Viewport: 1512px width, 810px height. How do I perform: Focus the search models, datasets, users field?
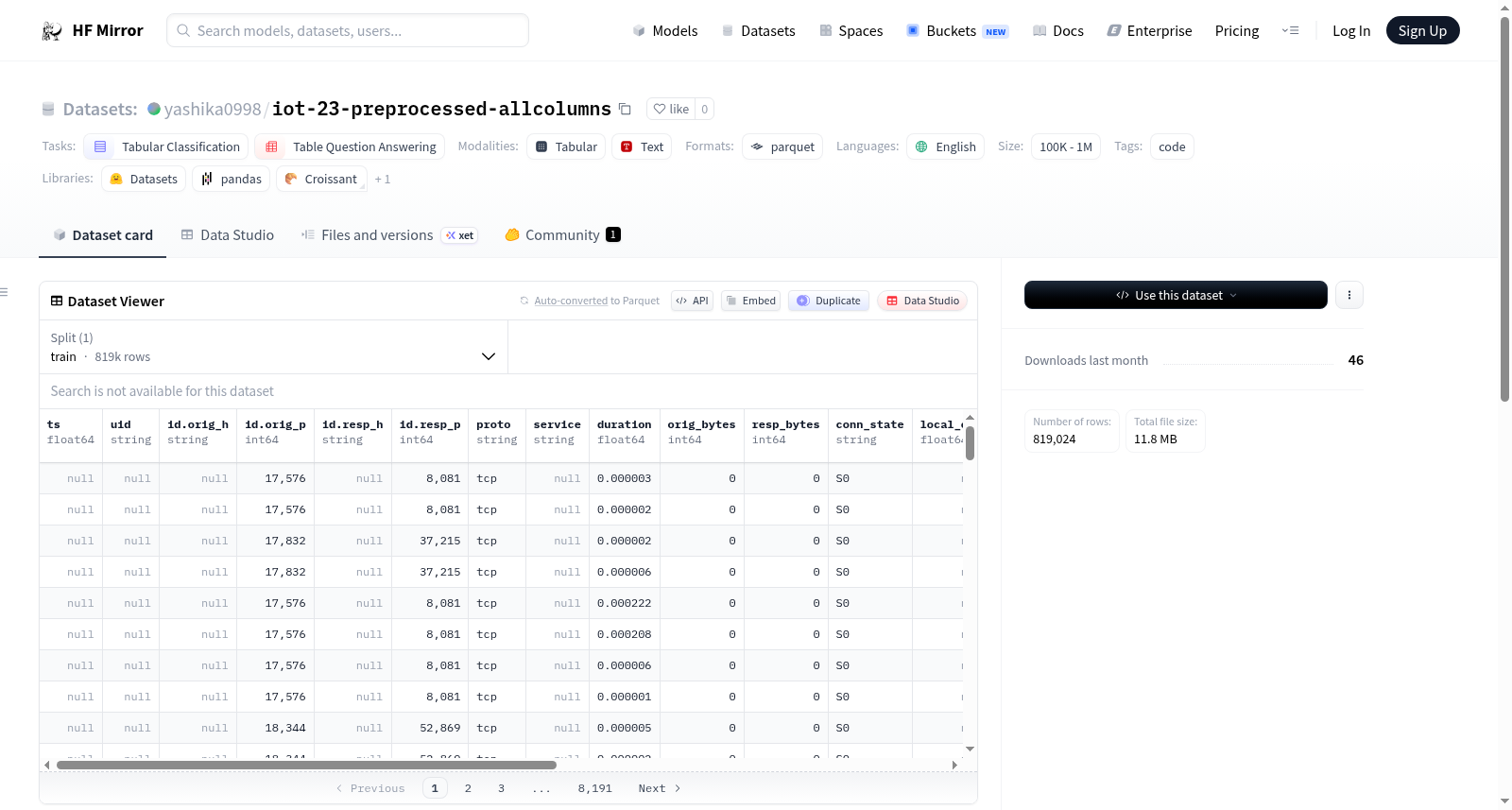[348, 30]
